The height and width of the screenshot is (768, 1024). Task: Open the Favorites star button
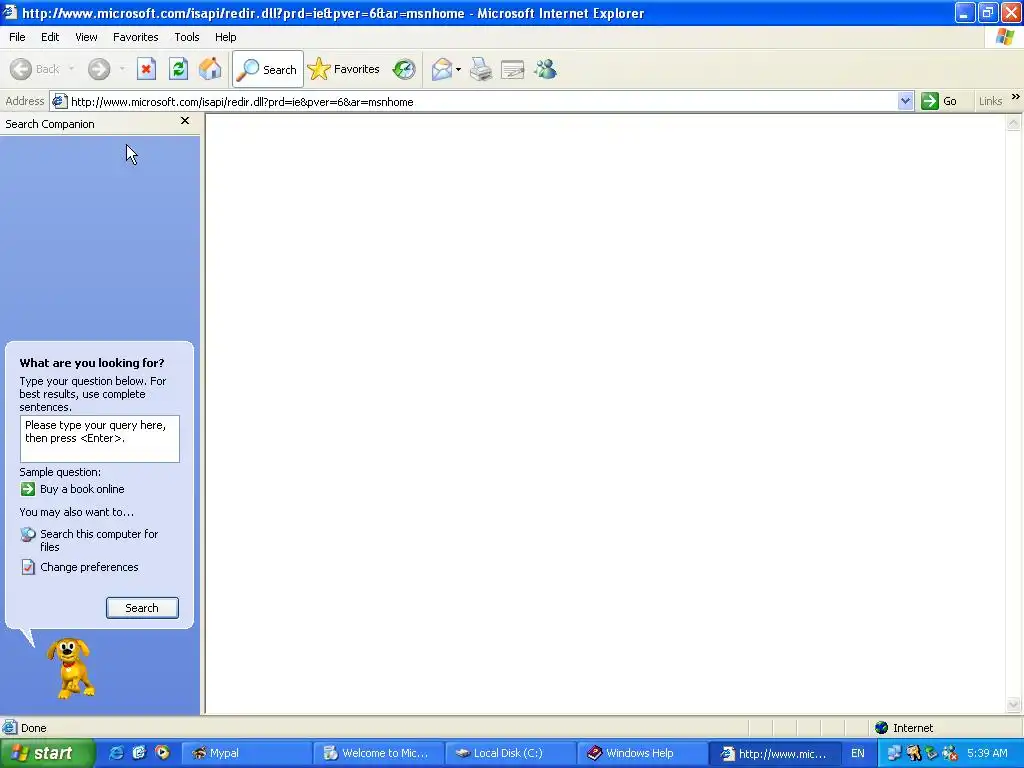tap(344, 69)
